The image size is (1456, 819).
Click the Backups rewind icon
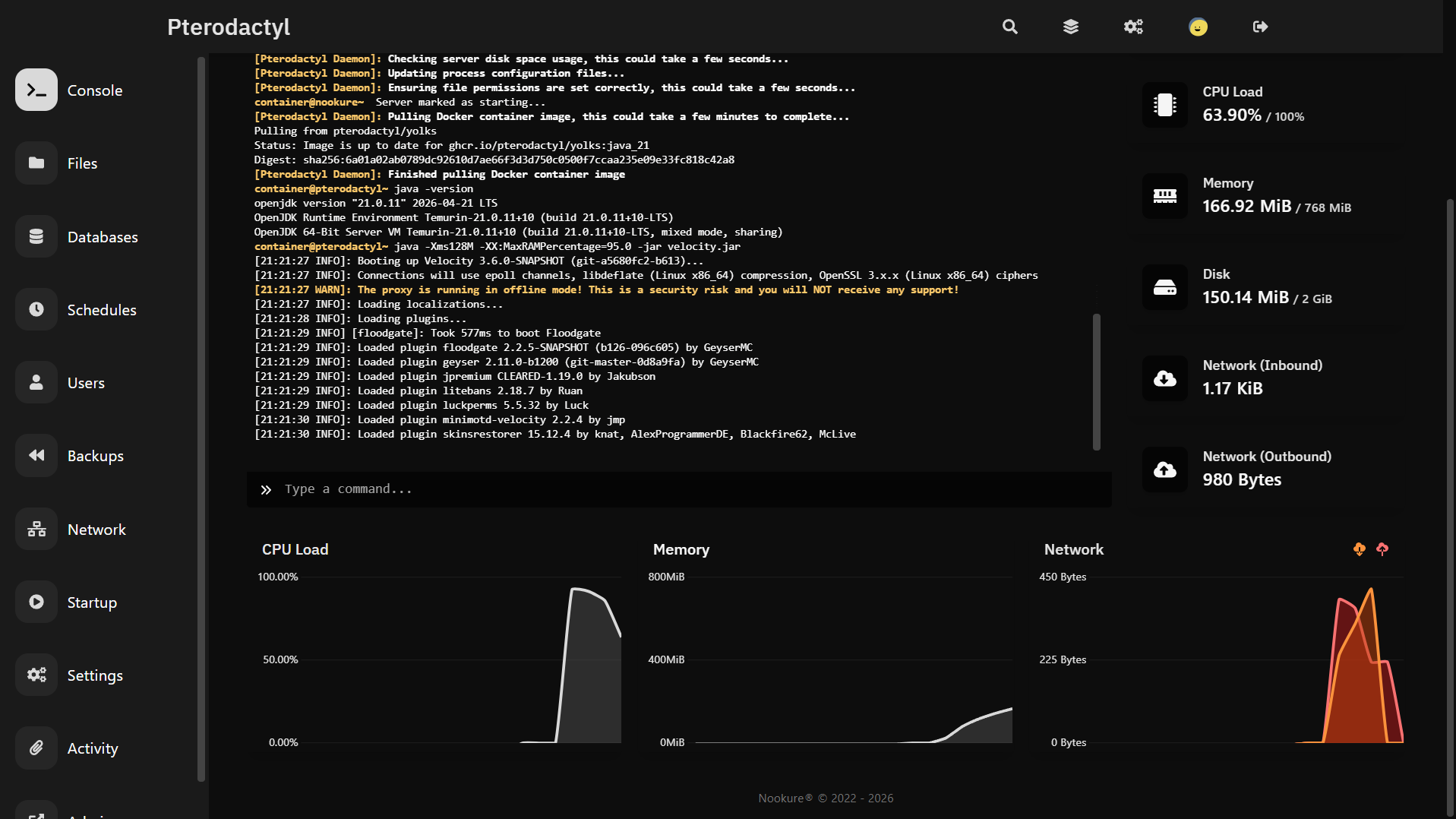coord(36,455)
